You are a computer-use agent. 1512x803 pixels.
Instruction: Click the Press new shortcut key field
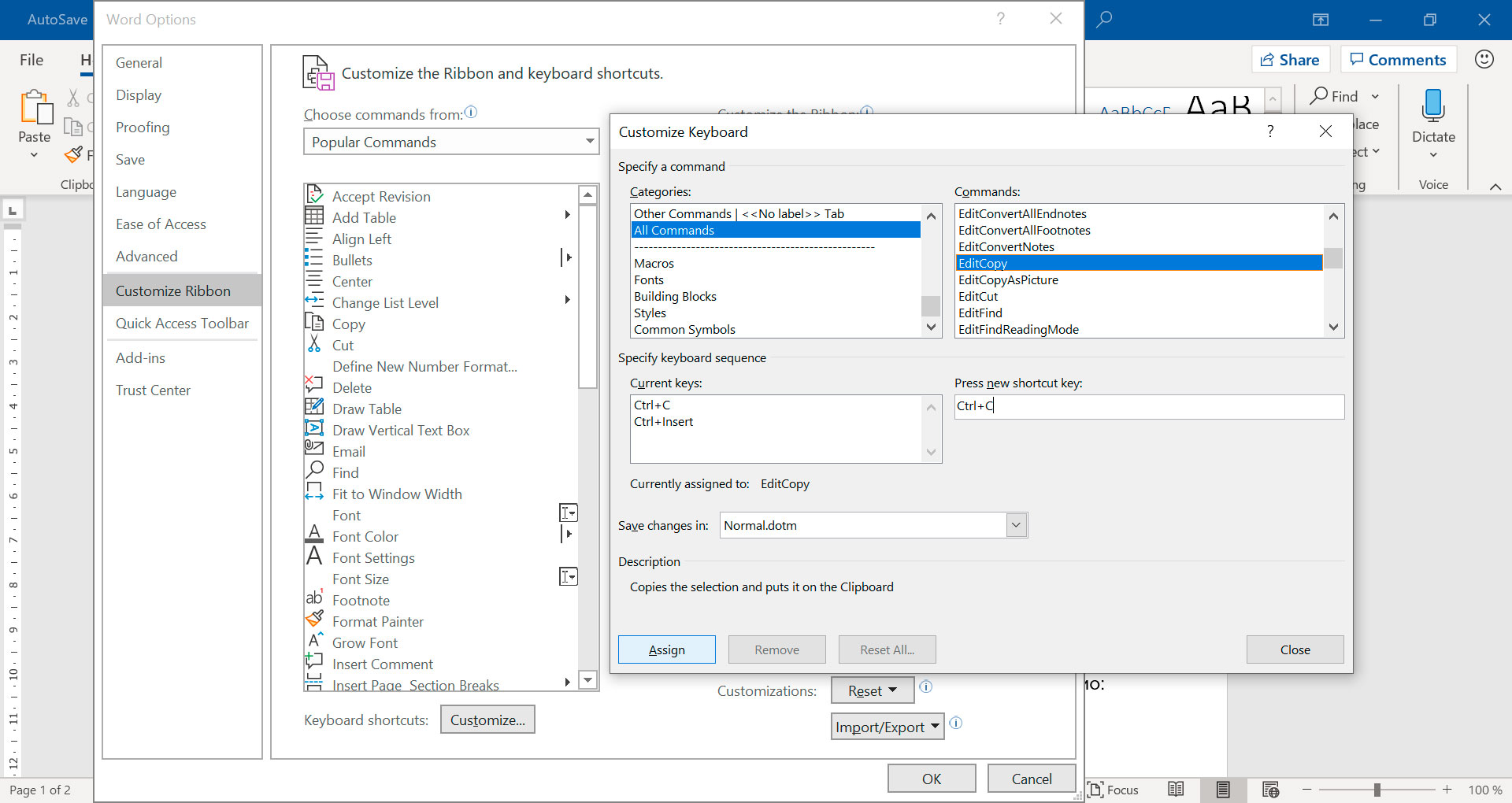(1149, 406)
